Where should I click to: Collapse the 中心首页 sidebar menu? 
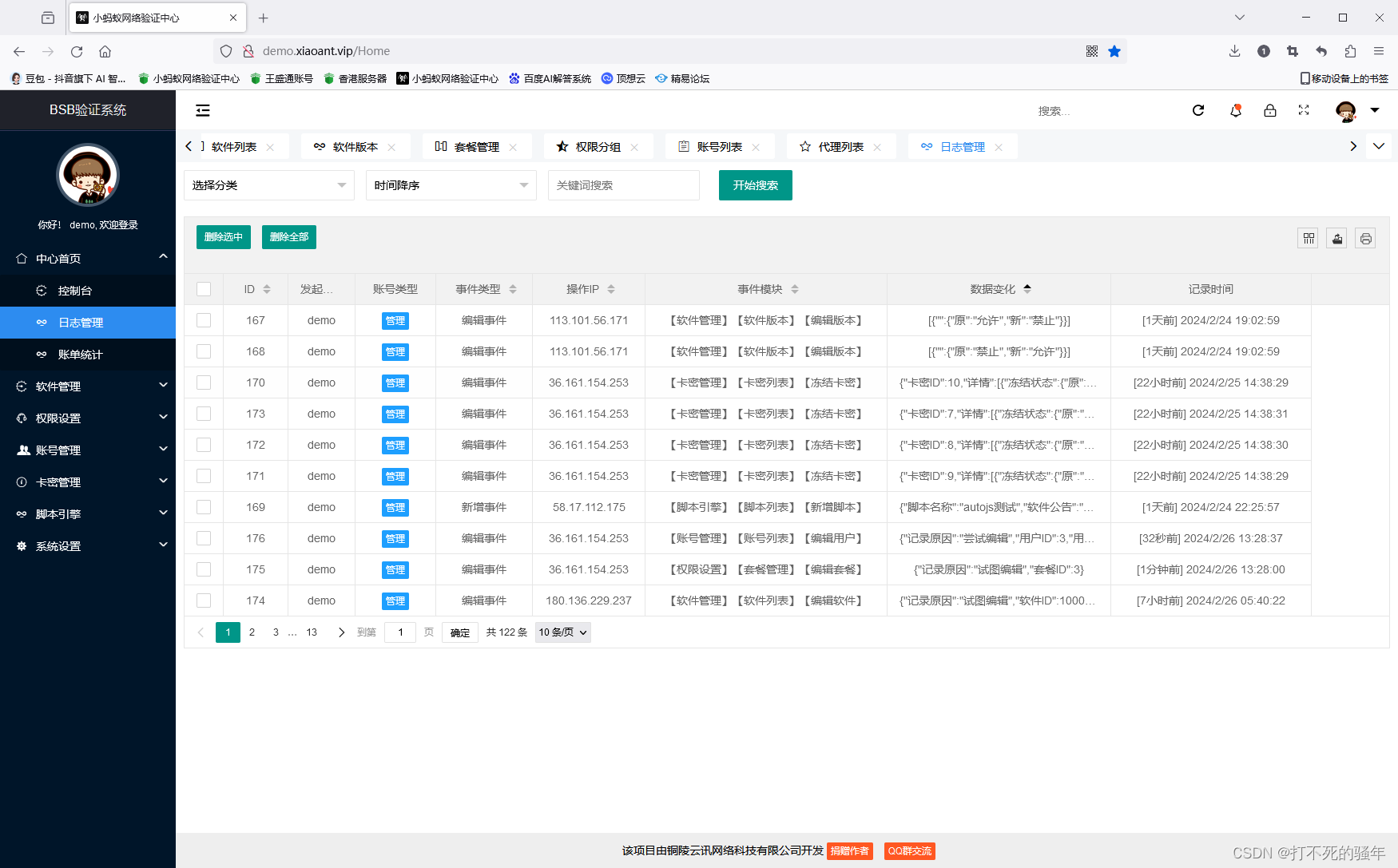pos(88,259)
